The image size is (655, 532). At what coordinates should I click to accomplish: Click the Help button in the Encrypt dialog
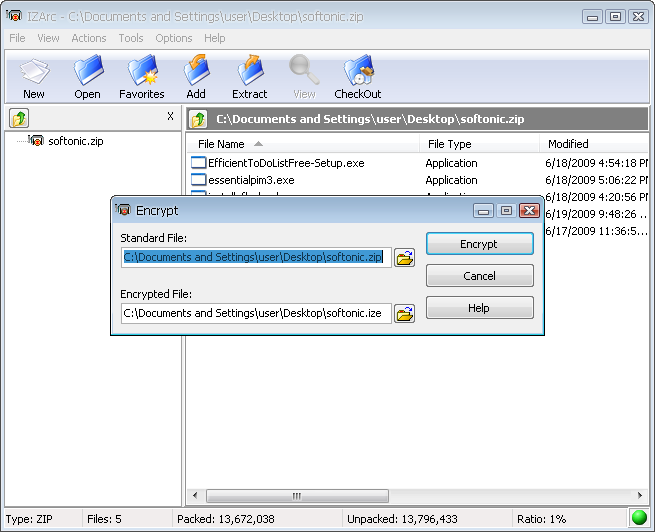(480, 308)
